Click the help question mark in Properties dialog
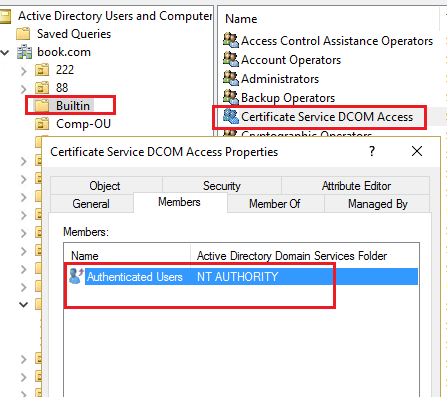This screenshot has width=447, height=397. (x=372, y=151)
